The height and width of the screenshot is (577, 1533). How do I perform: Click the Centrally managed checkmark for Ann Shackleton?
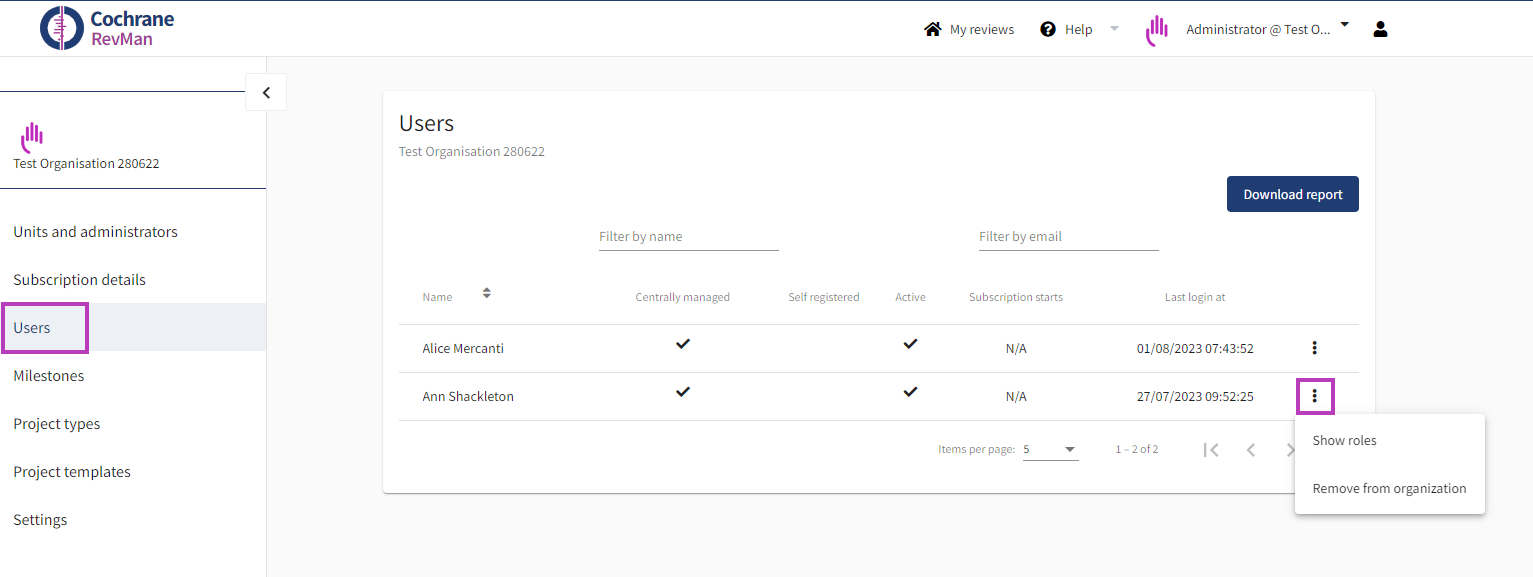click(683, 392)
